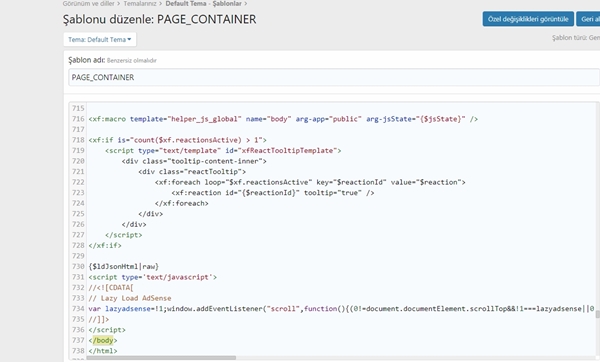This screenshot has width=600, height=362.
Task: Click the Lazy Load AdSense comment
Action: point(130,298)
